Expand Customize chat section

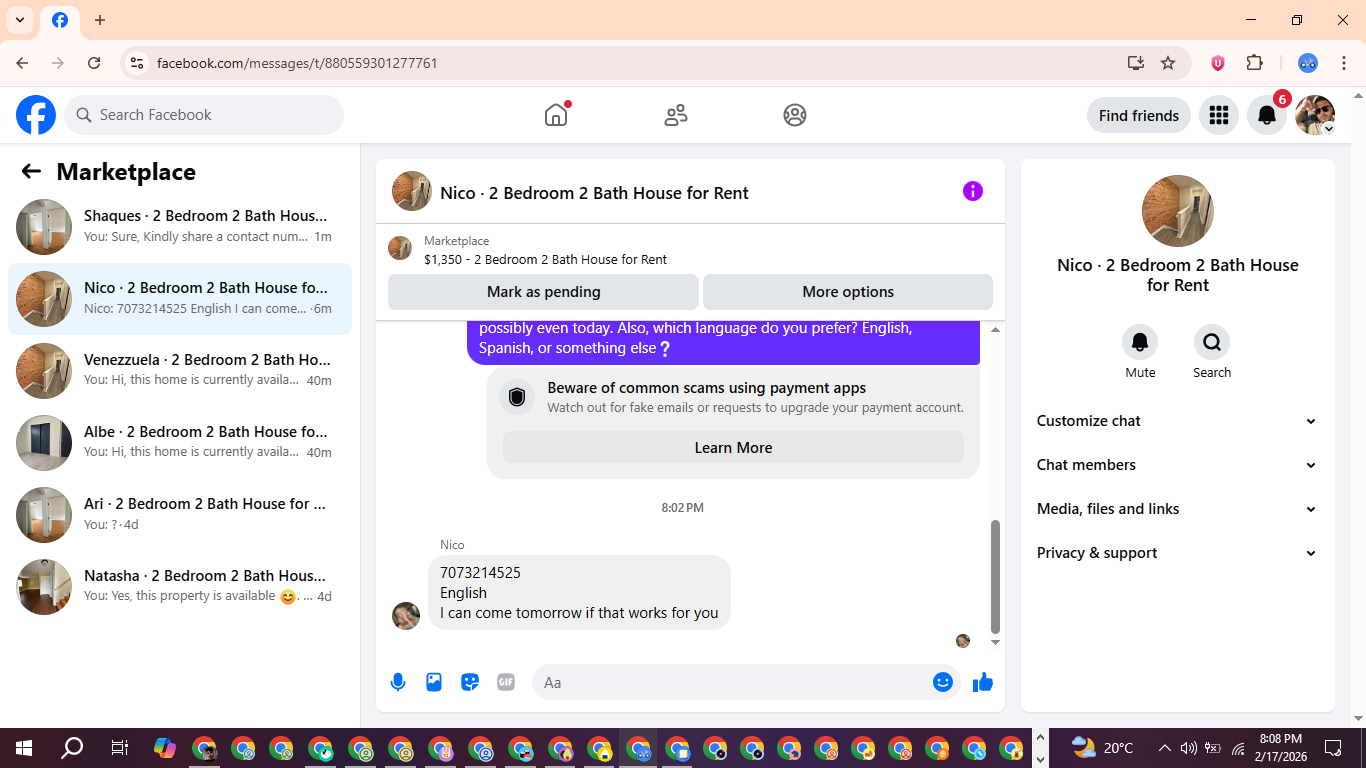point(1177,421)
